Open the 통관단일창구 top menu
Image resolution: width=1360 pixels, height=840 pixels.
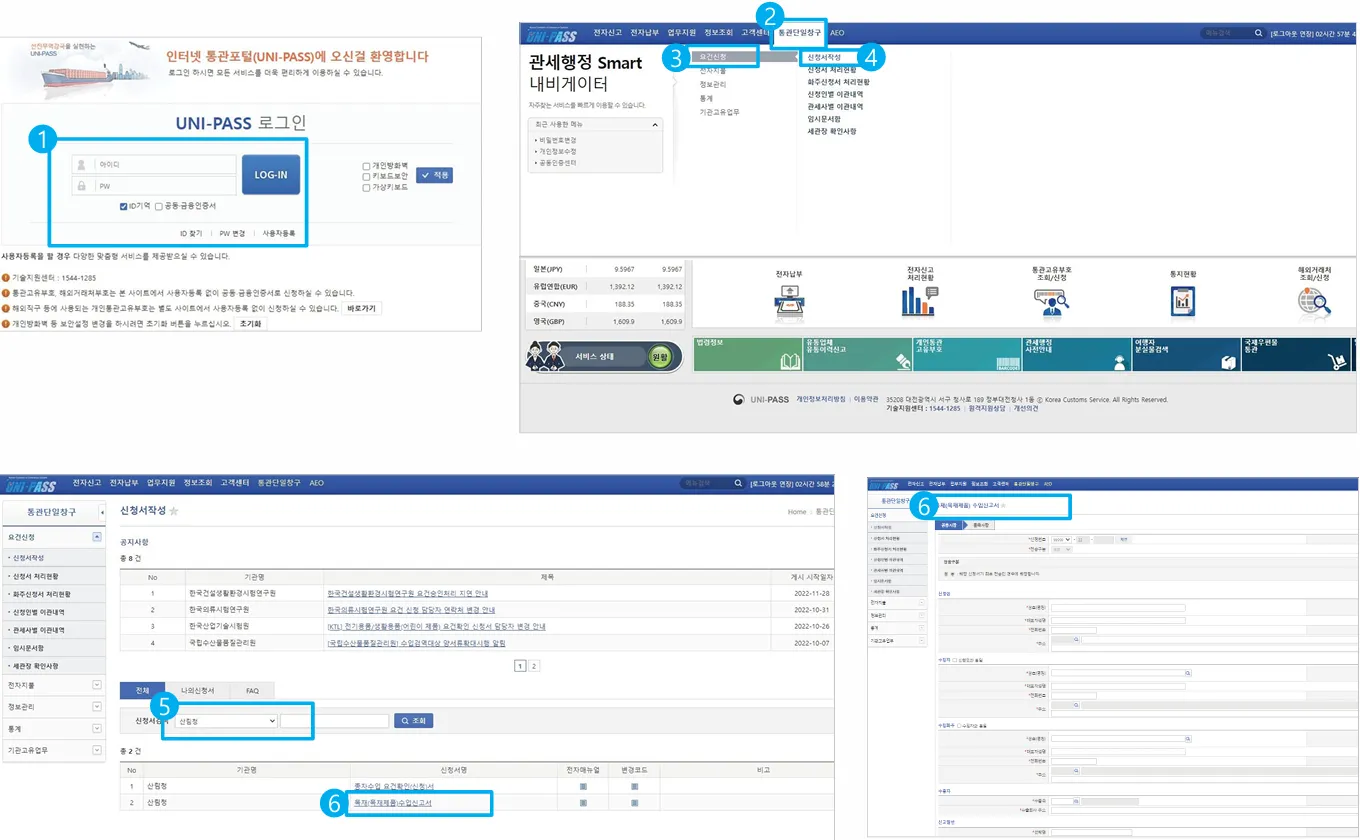click(799, 33)
